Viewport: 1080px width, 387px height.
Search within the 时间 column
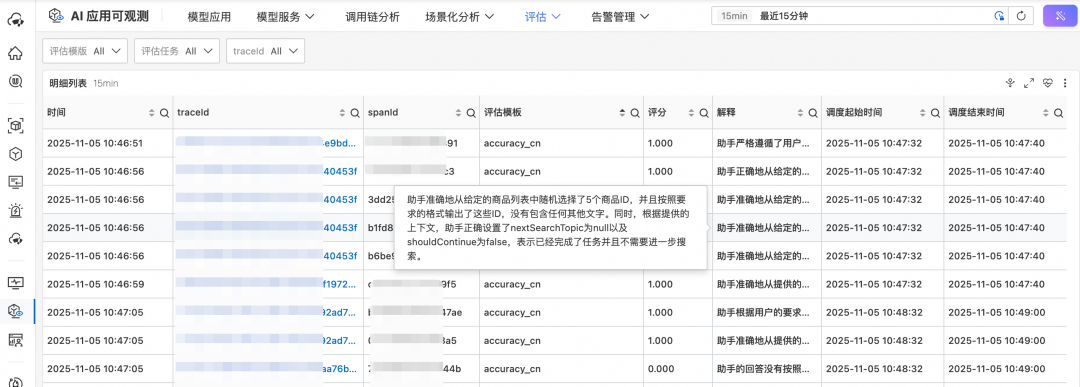[x=164, y=112]
